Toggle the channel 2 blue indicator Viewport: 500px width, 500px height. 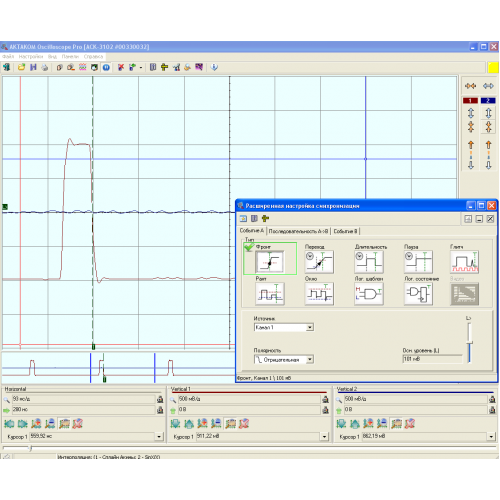click(x=488, y=100)
